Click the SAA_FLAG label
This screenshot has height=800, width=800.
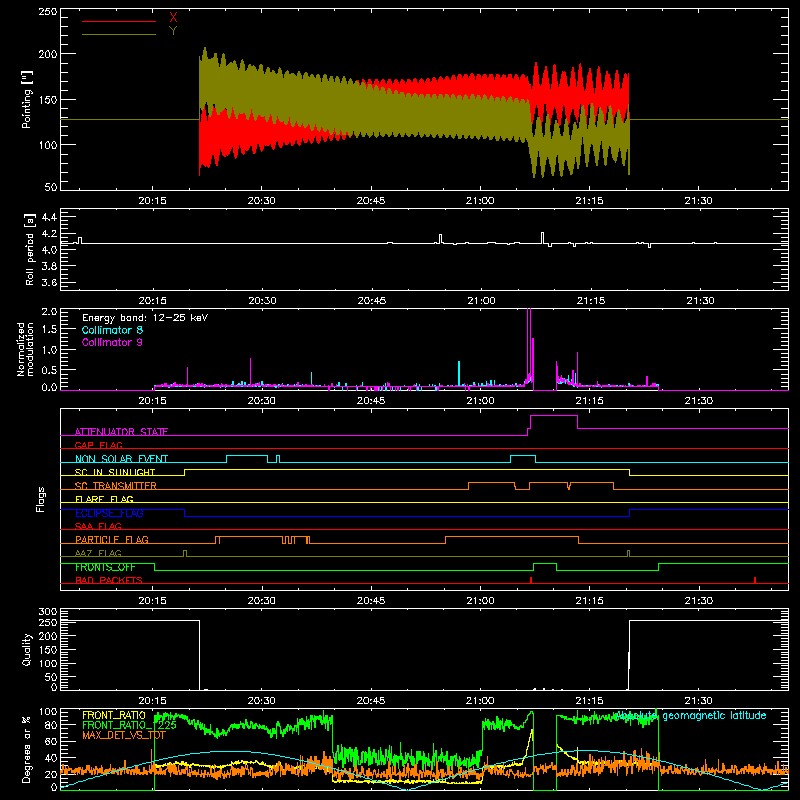98,526
